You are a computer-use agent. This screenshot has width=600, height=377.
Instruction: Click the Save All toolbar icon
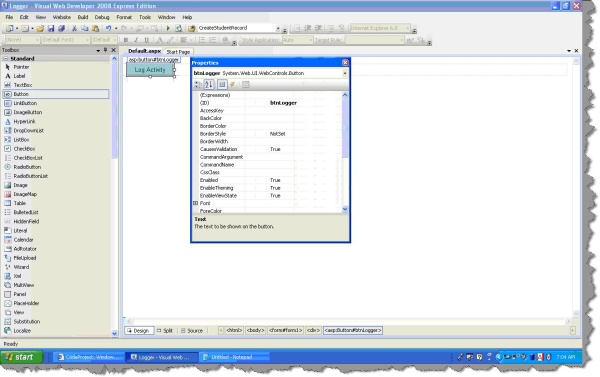[x=61, y=28]
